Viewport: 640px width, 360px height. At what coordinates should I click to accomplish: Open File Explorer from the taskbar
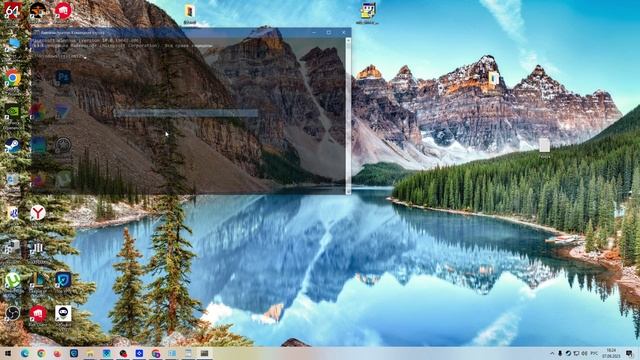click(x=90, y=353)
